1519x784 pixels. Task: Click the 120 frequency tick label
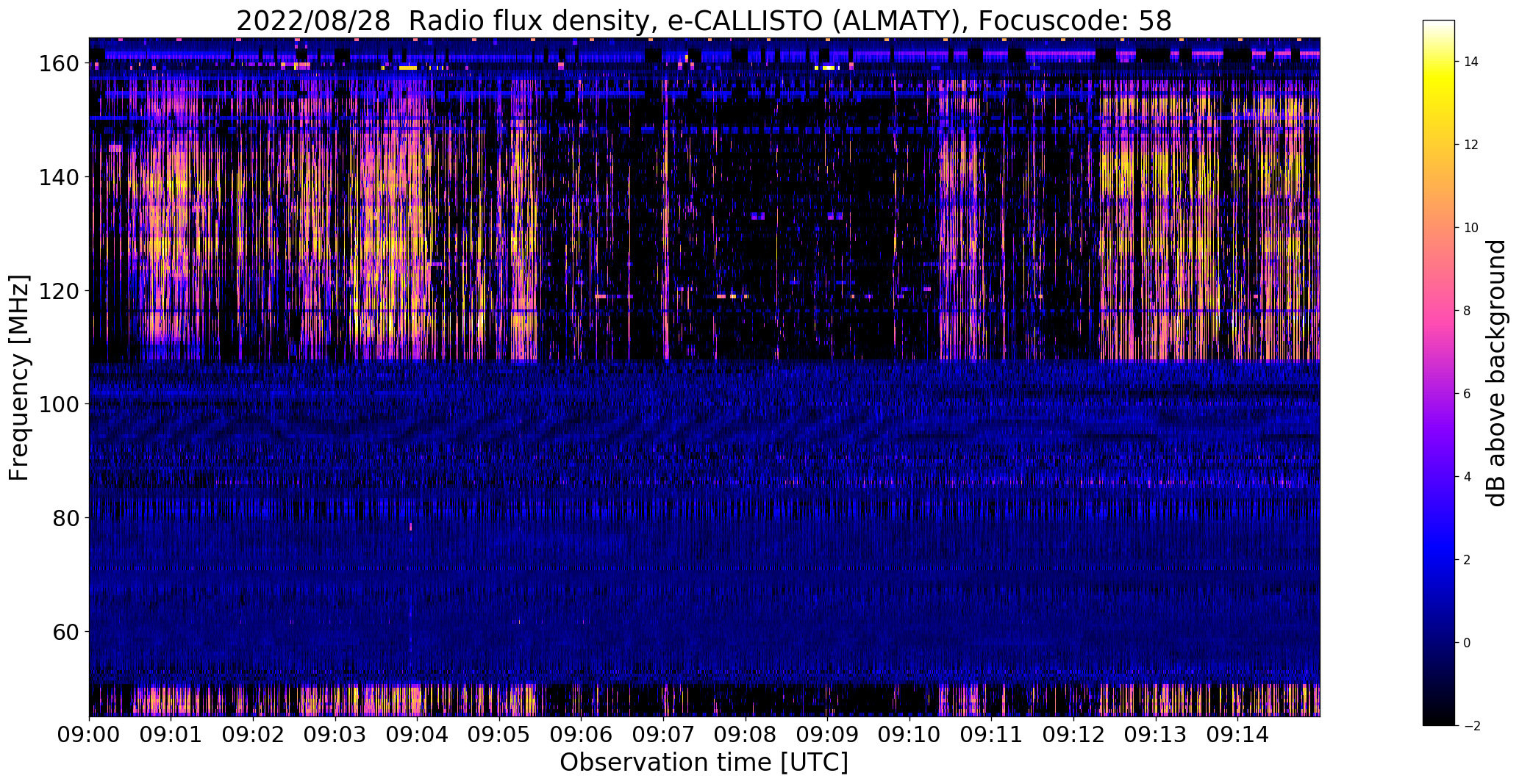pos(60,291)
